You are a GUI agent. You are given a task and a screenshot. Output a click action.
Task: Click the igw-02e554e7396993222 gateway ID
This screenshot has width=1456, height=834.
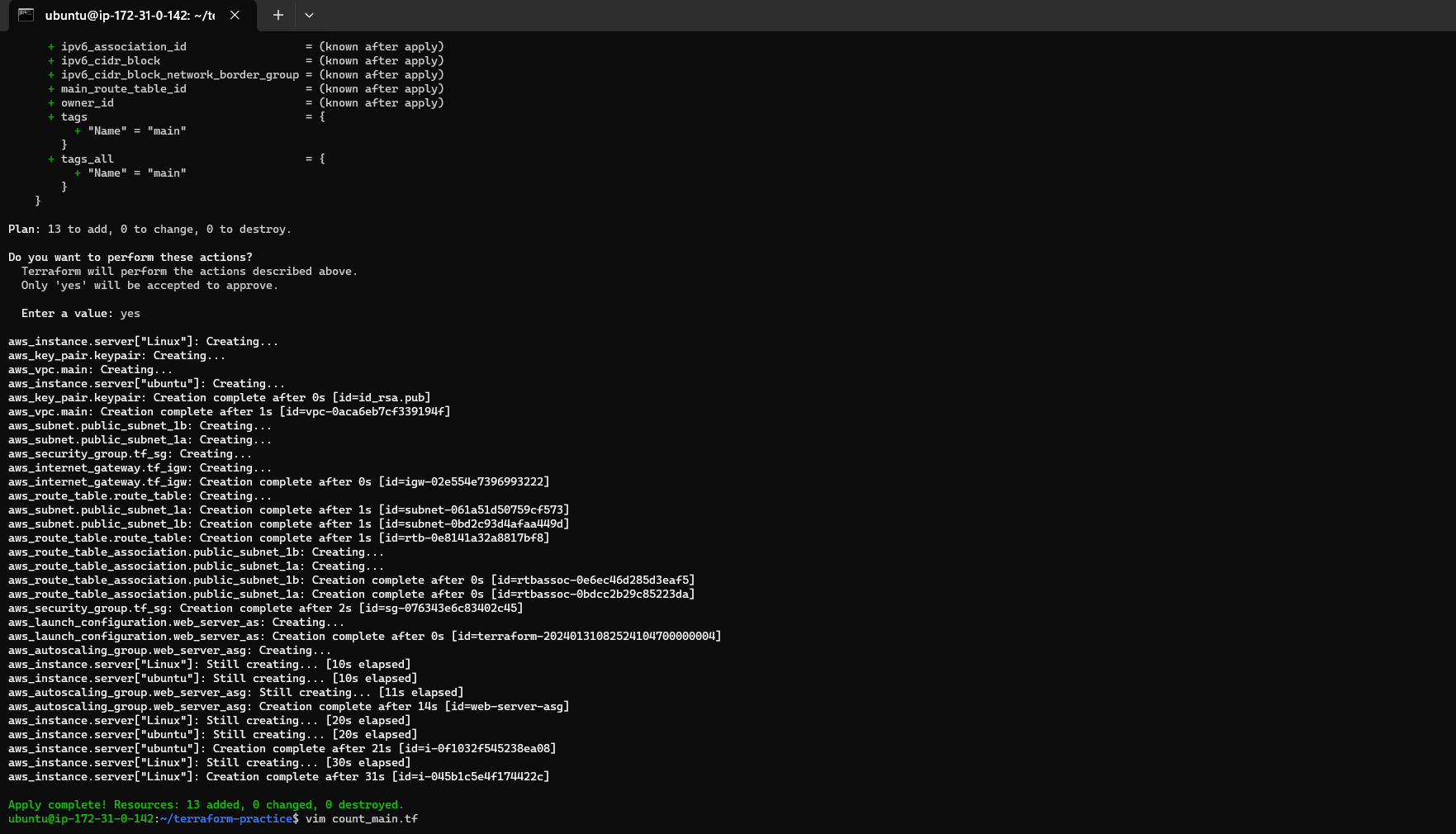463,481
